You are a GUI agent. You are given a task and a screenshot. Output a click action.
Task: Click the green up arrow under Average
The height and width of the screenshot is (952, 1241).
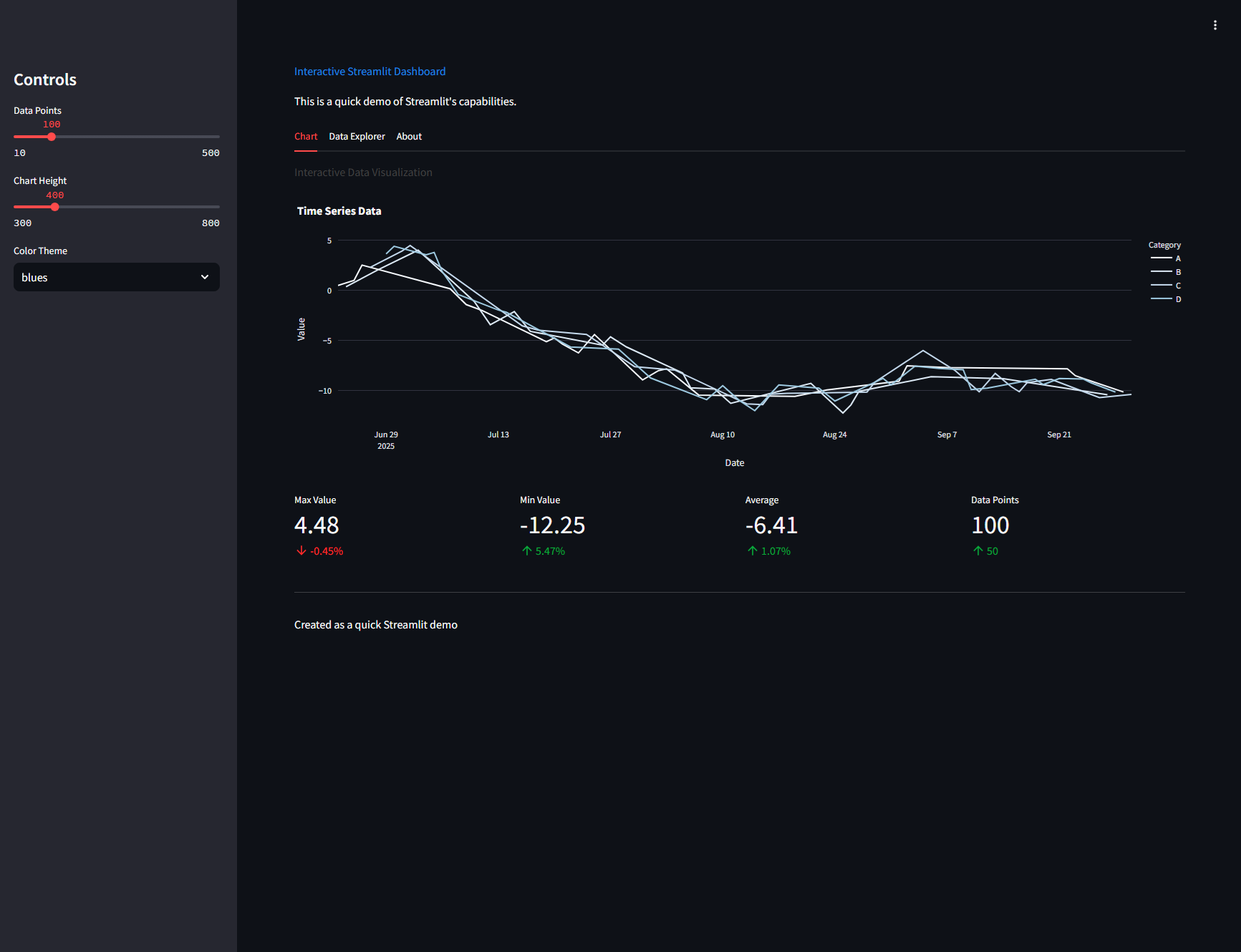coord(752,550)
